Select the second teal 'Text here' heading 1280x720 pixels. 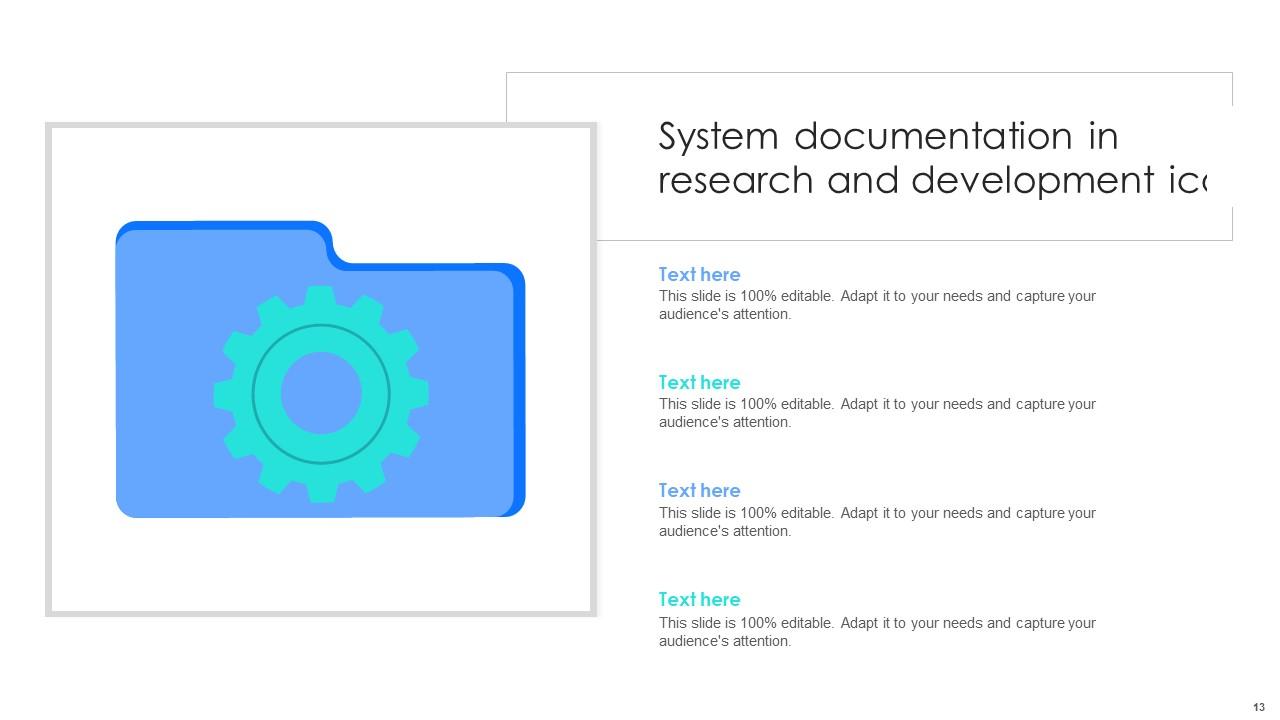tap(699, 382)
